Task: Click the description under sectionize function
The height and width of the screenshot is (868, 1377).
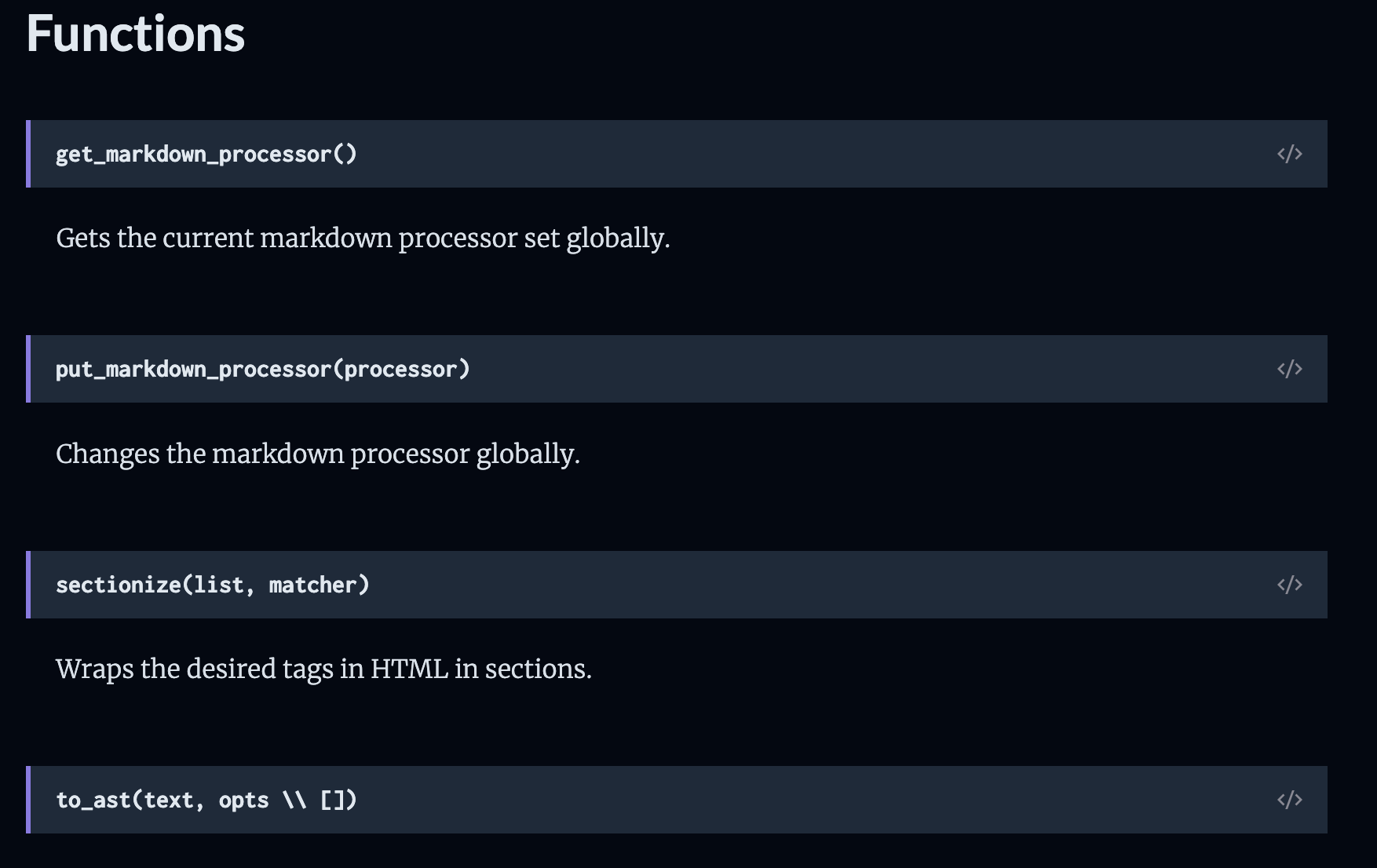Action: [x=323, y=669]
